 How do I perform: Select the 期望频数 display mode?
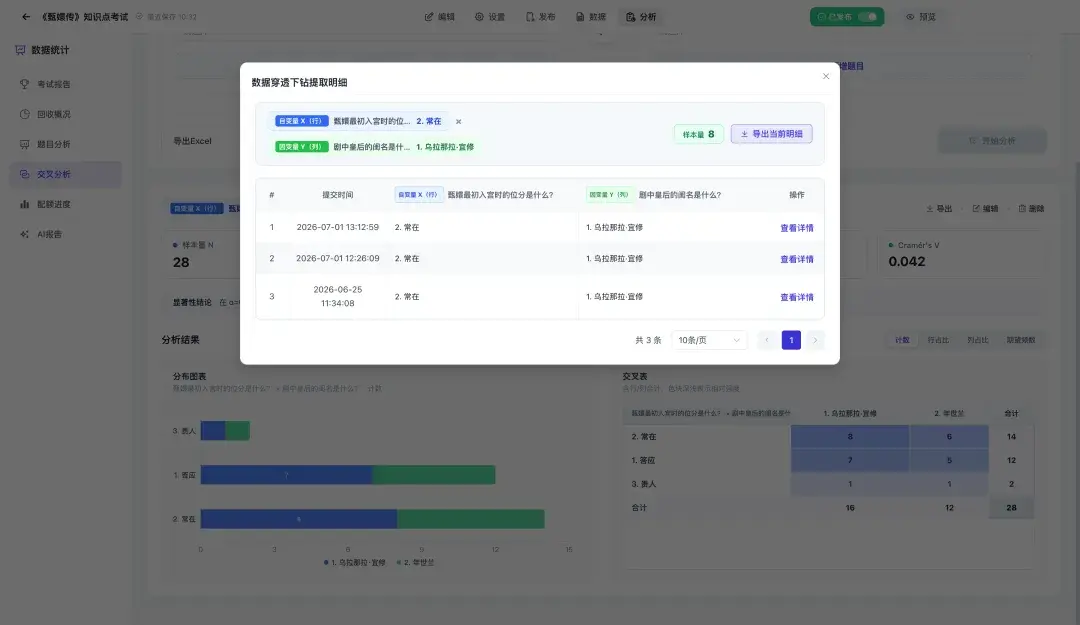click(x=1021, y=340)
